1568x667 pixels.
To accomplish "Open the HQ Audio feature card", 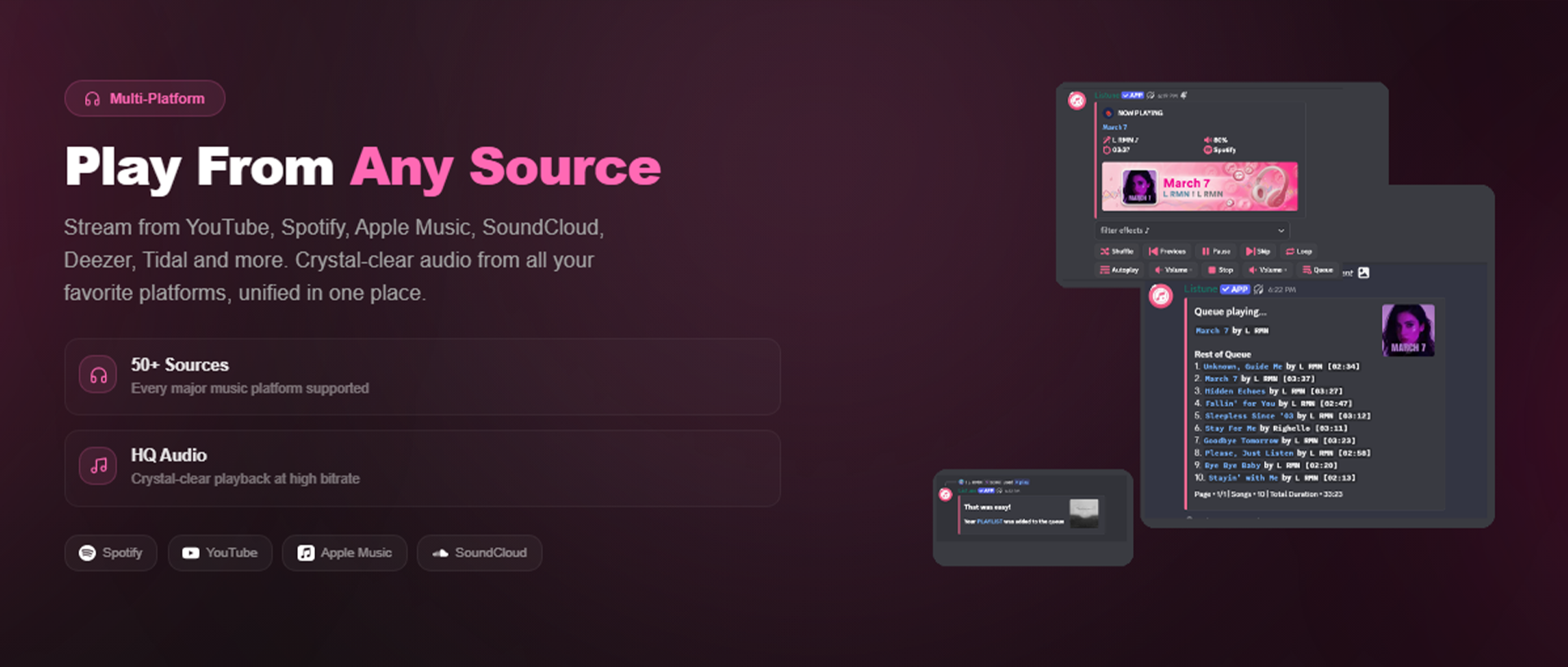I will (x=422, y=468).
